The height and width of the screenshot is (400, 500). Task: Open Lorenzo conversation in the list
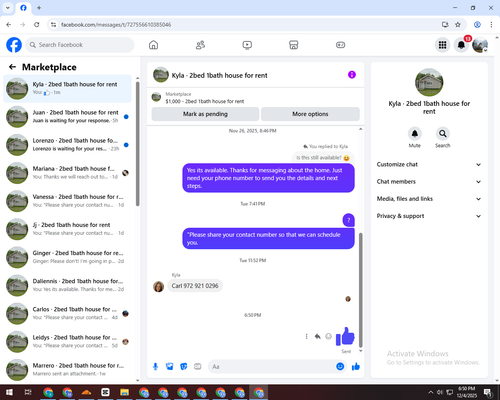coord(67,145)
